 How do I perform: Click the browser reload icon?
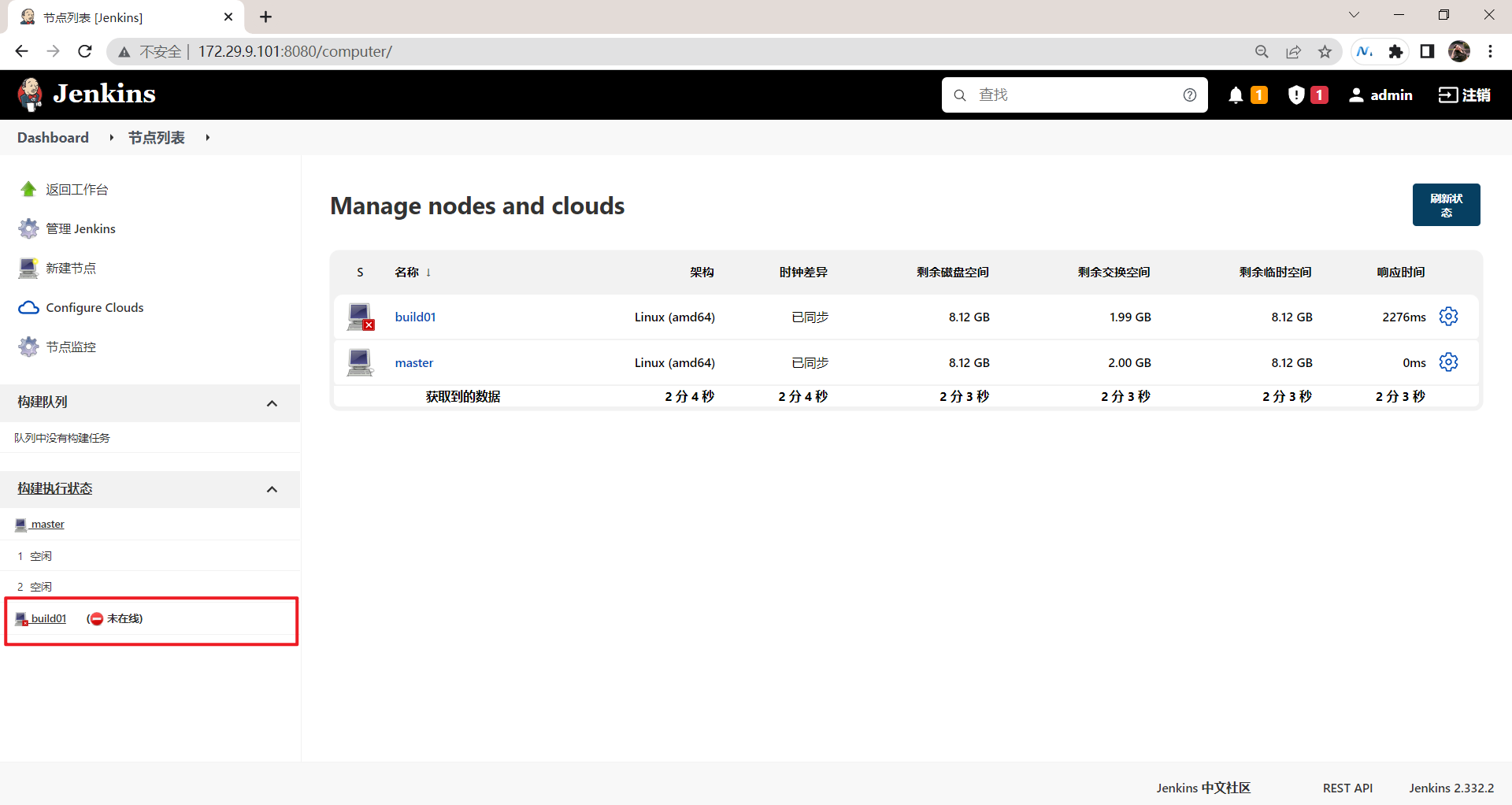[85, 51]
